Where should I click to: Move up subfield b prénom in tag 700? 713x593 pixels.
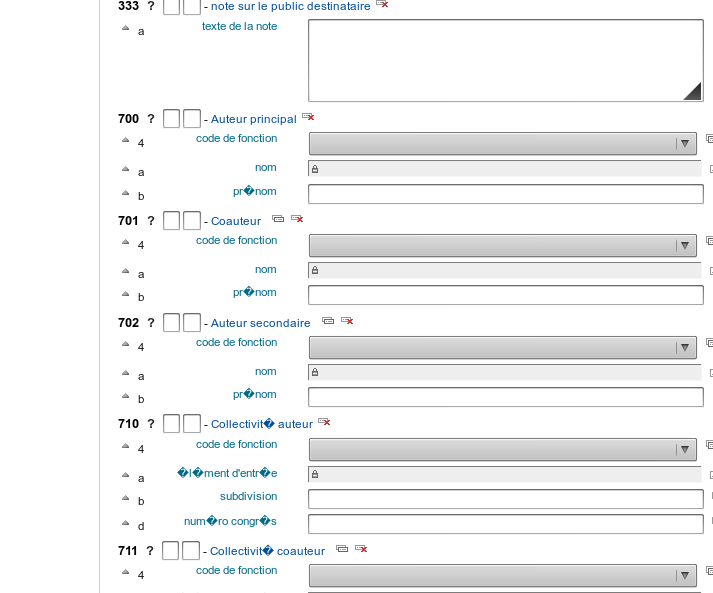pos(126,192)
